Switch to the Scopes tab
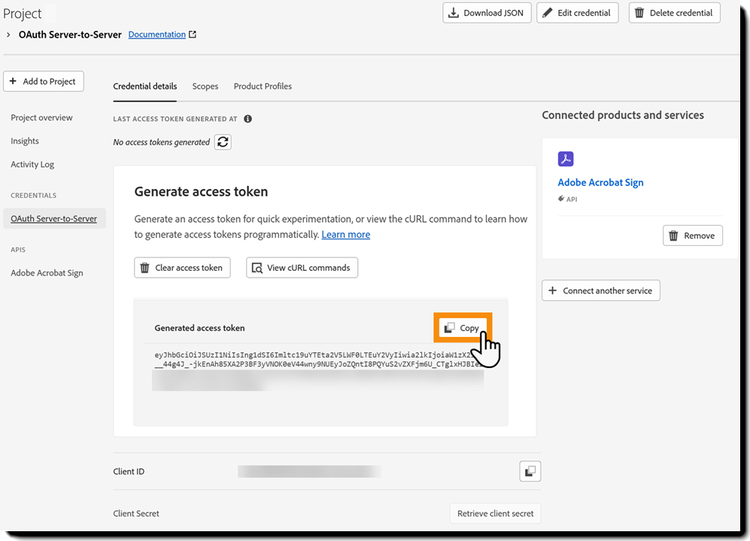The height and width of the screenshot is (541, 750). click(205, 87)
